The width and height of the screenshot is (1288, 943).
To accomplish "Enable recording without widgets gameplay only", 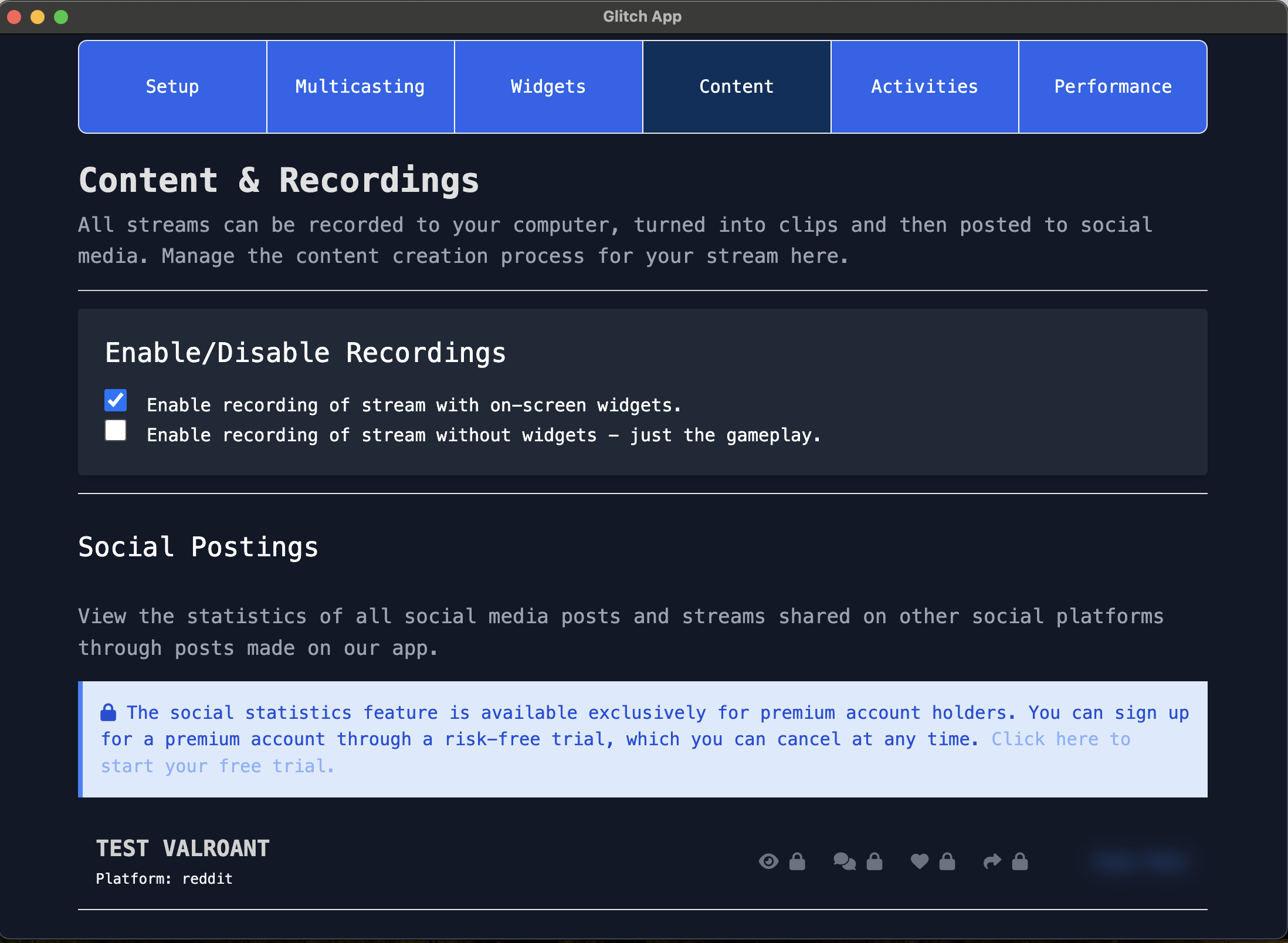I will point(117,431).
